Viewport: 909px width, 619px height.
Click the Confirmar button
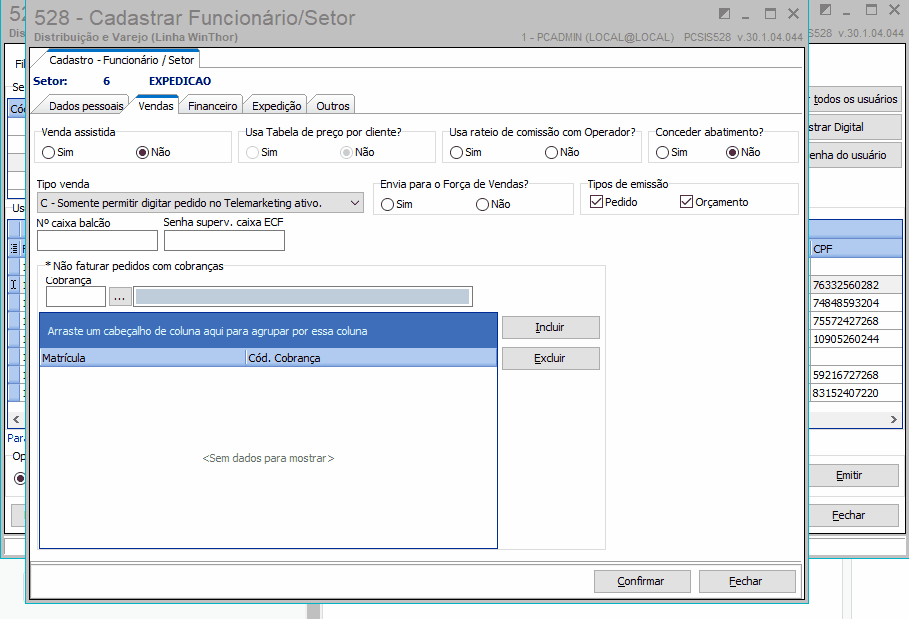[642, 581]
